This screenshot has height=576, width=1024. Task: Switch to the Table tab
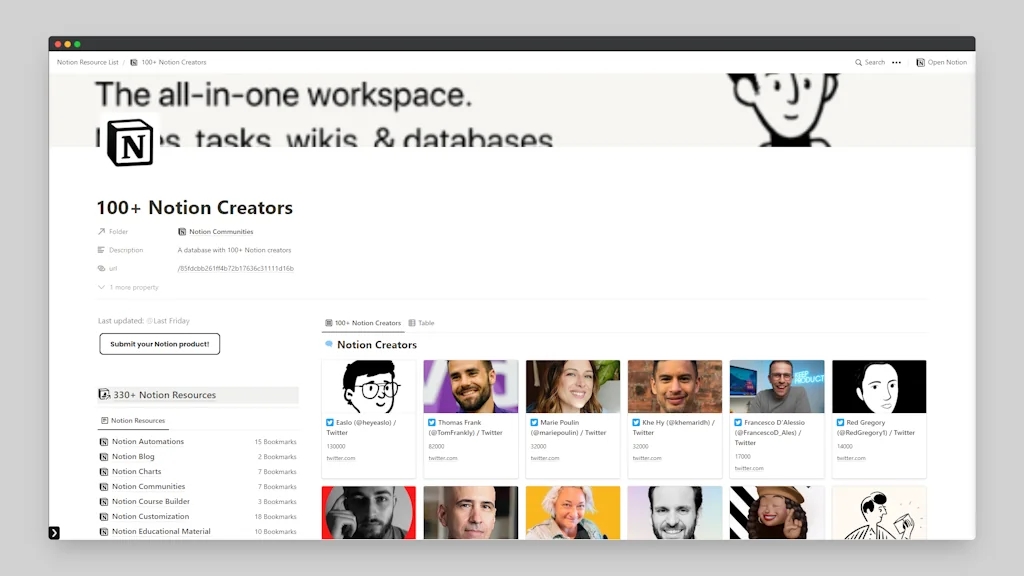coord(421,323)
